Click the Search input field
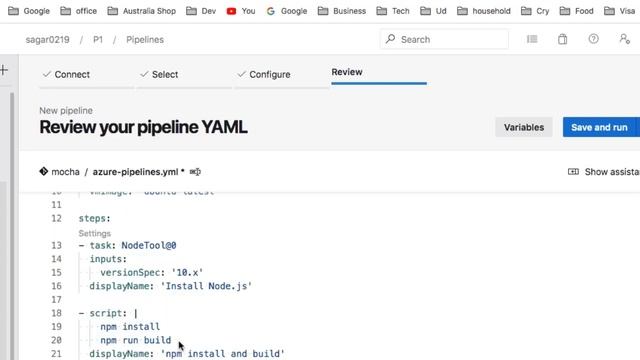 [444, 39]
